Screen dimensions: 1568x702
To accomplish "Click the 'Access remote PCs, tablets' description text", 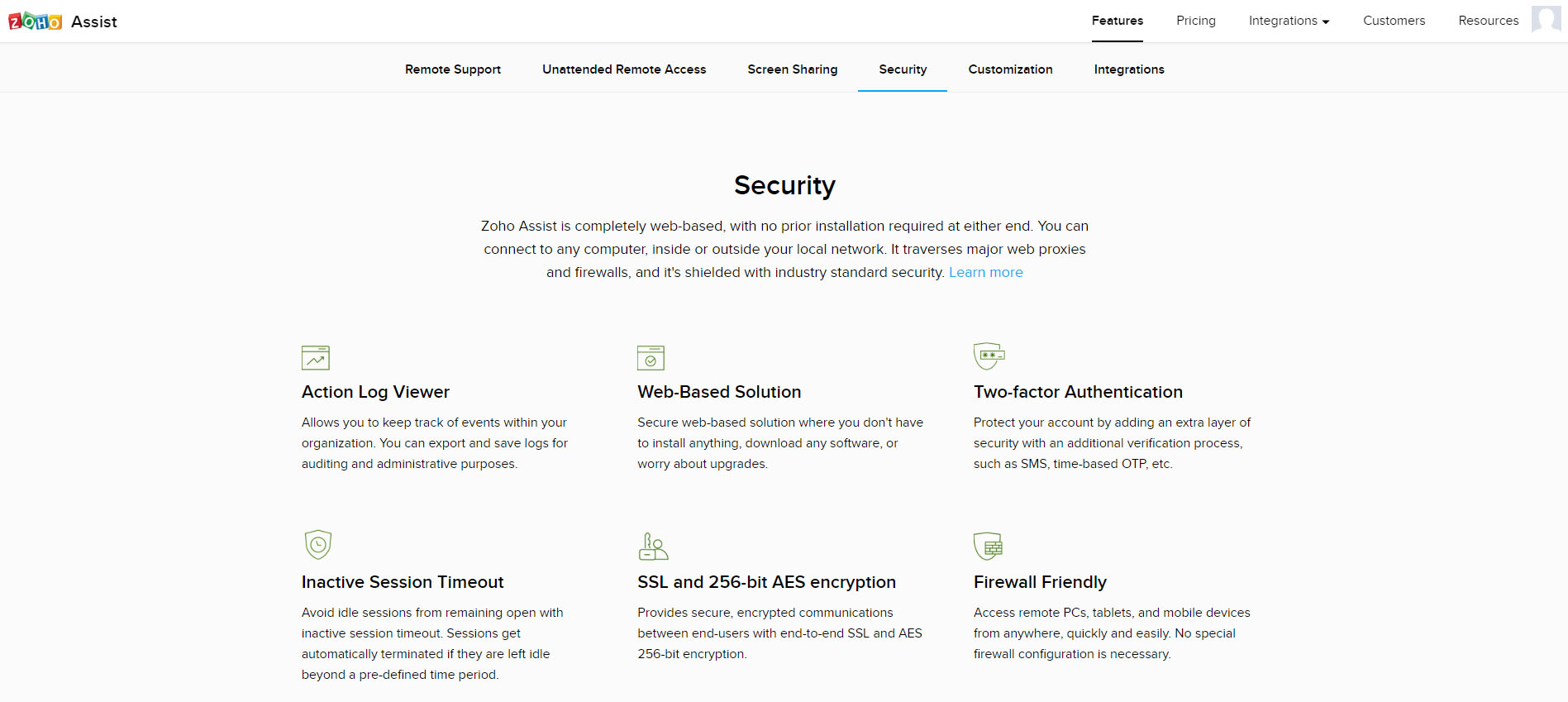I will [1112, 633].
